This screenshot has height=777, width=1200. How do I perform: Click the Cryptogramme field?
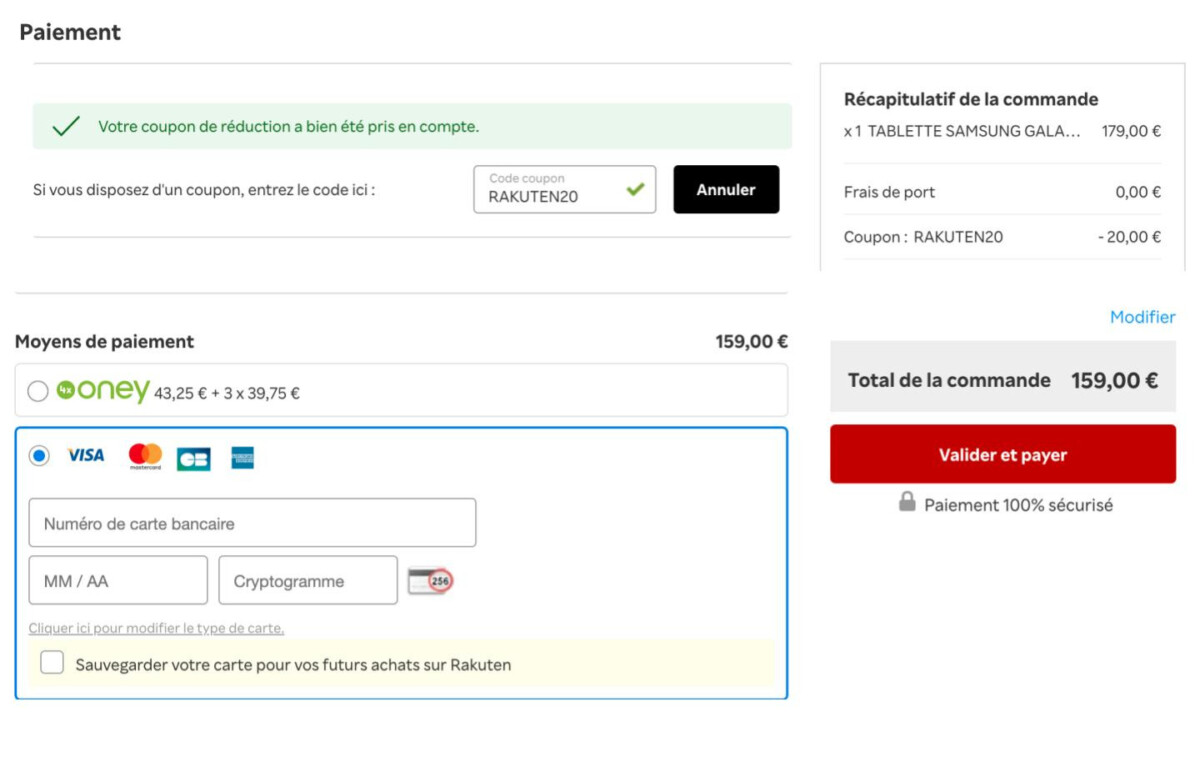click(308, 580)
